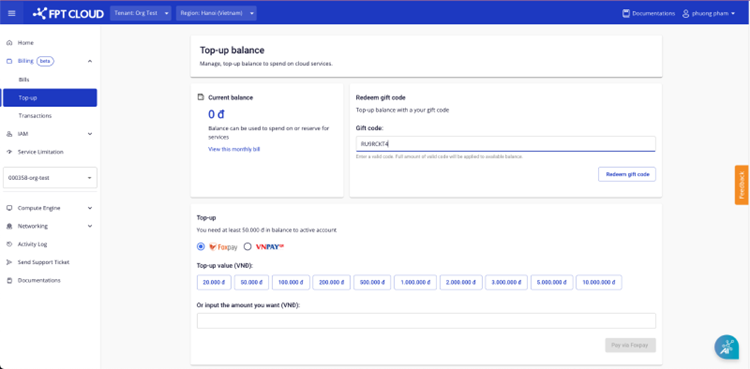Click the Redeem gift code button
Viewport: 750px width, 369px height.
point(627,174)
